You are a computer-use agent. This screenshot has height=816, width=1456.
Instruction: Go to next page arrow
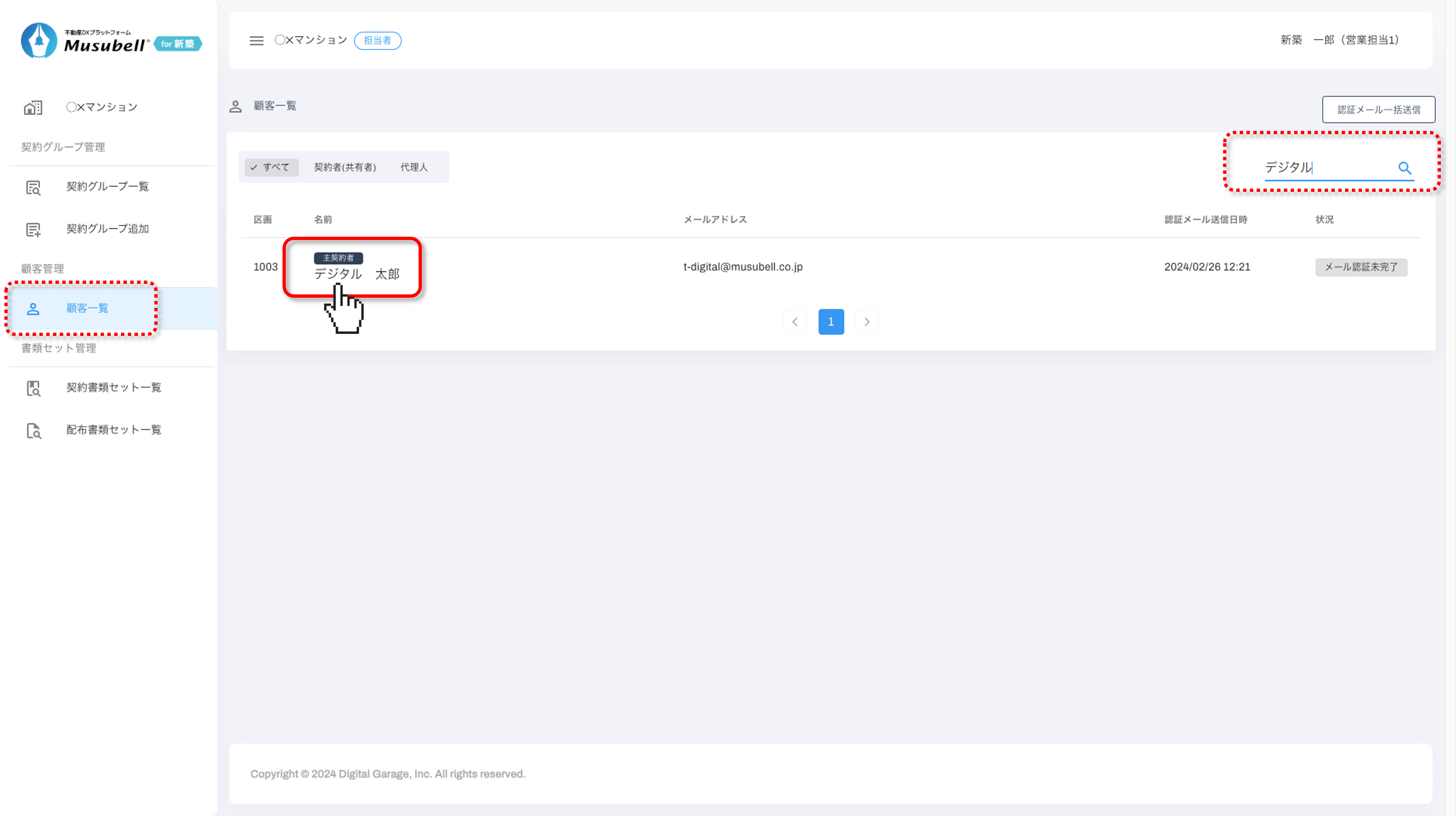[x=866, y=322]
